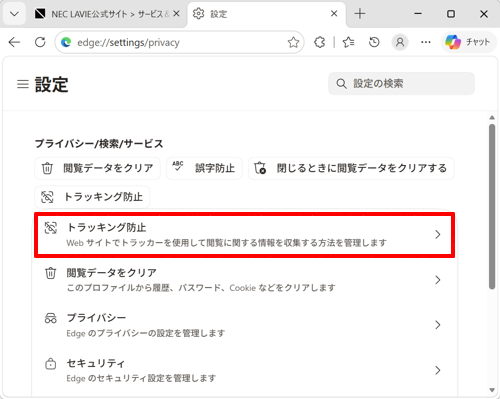Toggle the 設定 hamburger menu icon
500x399 pixels.
click(x=23, y=84)
